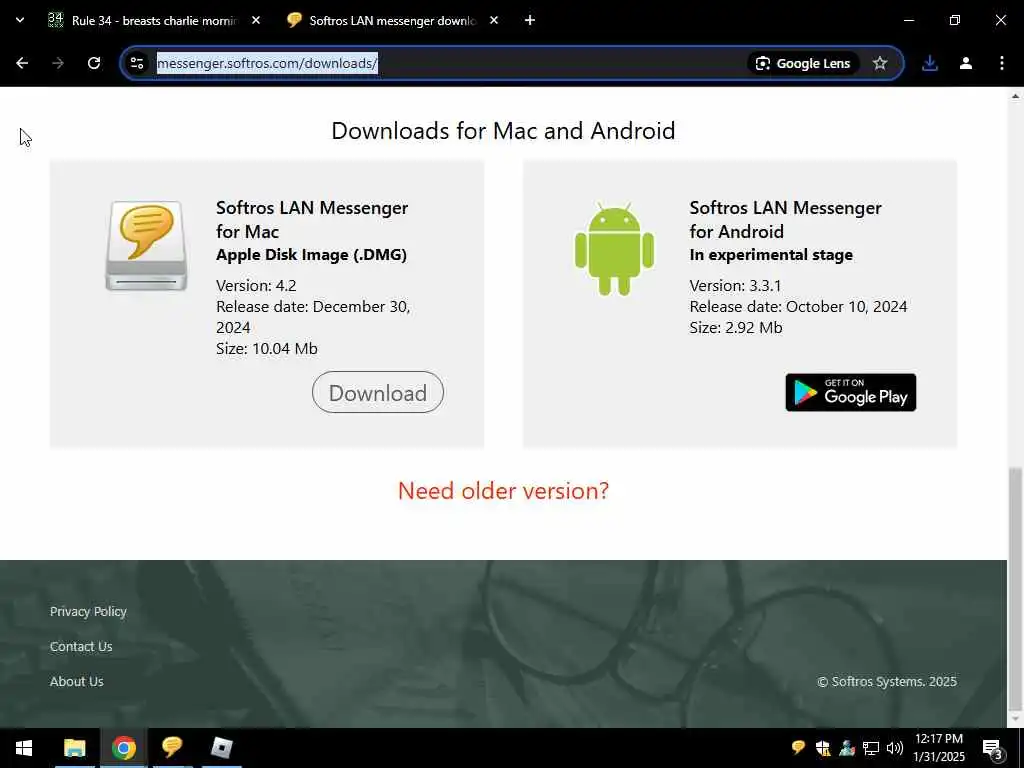Click the scrollbar up arrow
1024x768 pixels.
(1015, 96)
